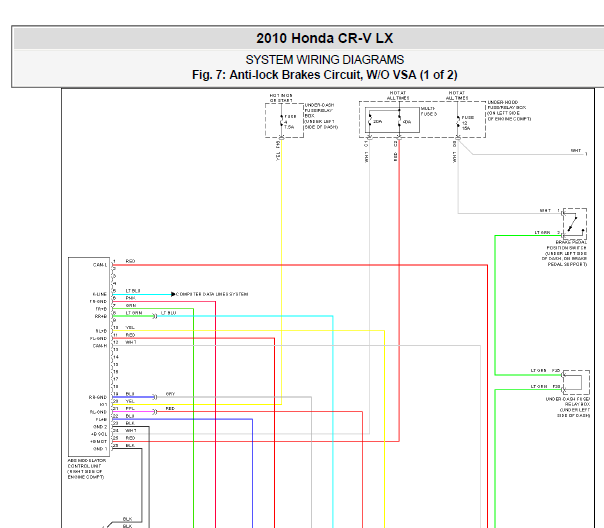Click 'GRN' wire label at pin 7
Viewport: 604px width, 528px height.
(131, 305)
